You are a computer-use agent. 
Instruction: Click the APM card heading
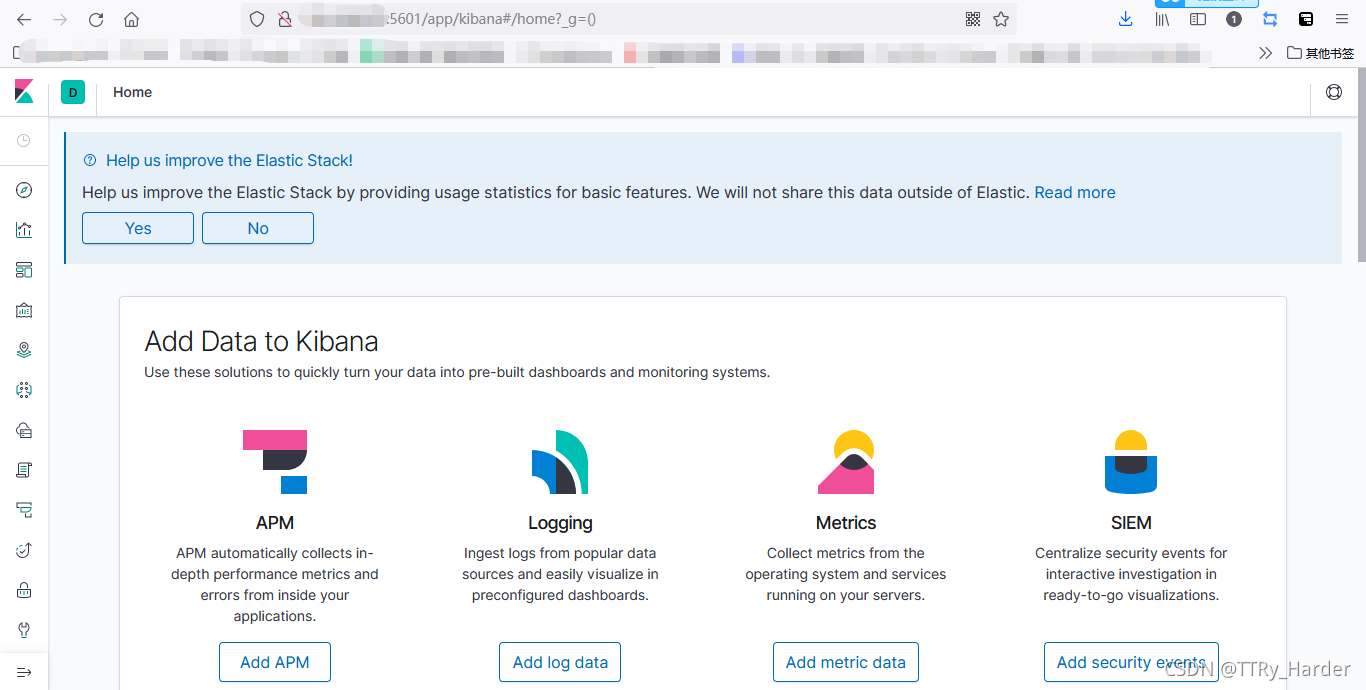(275, 523)
